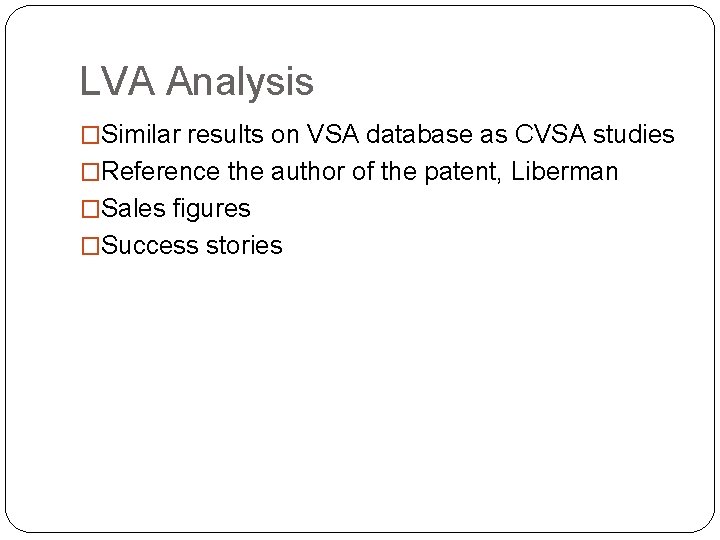Click the word 'figures' in third bullet
Screen dimensions: 720x540
212,209
